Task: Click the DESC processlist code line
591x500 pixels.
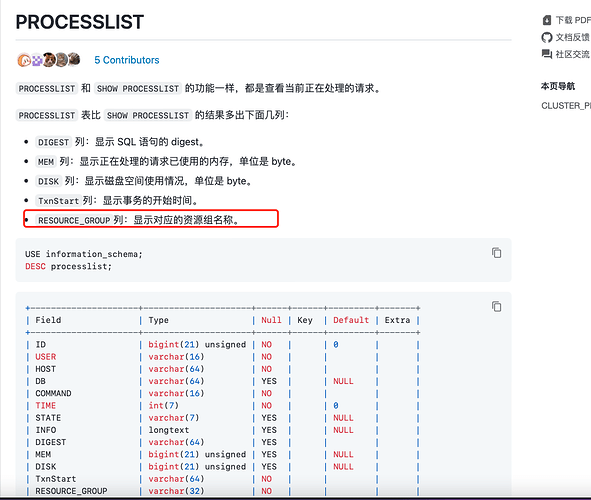Action: coord(68,266)
